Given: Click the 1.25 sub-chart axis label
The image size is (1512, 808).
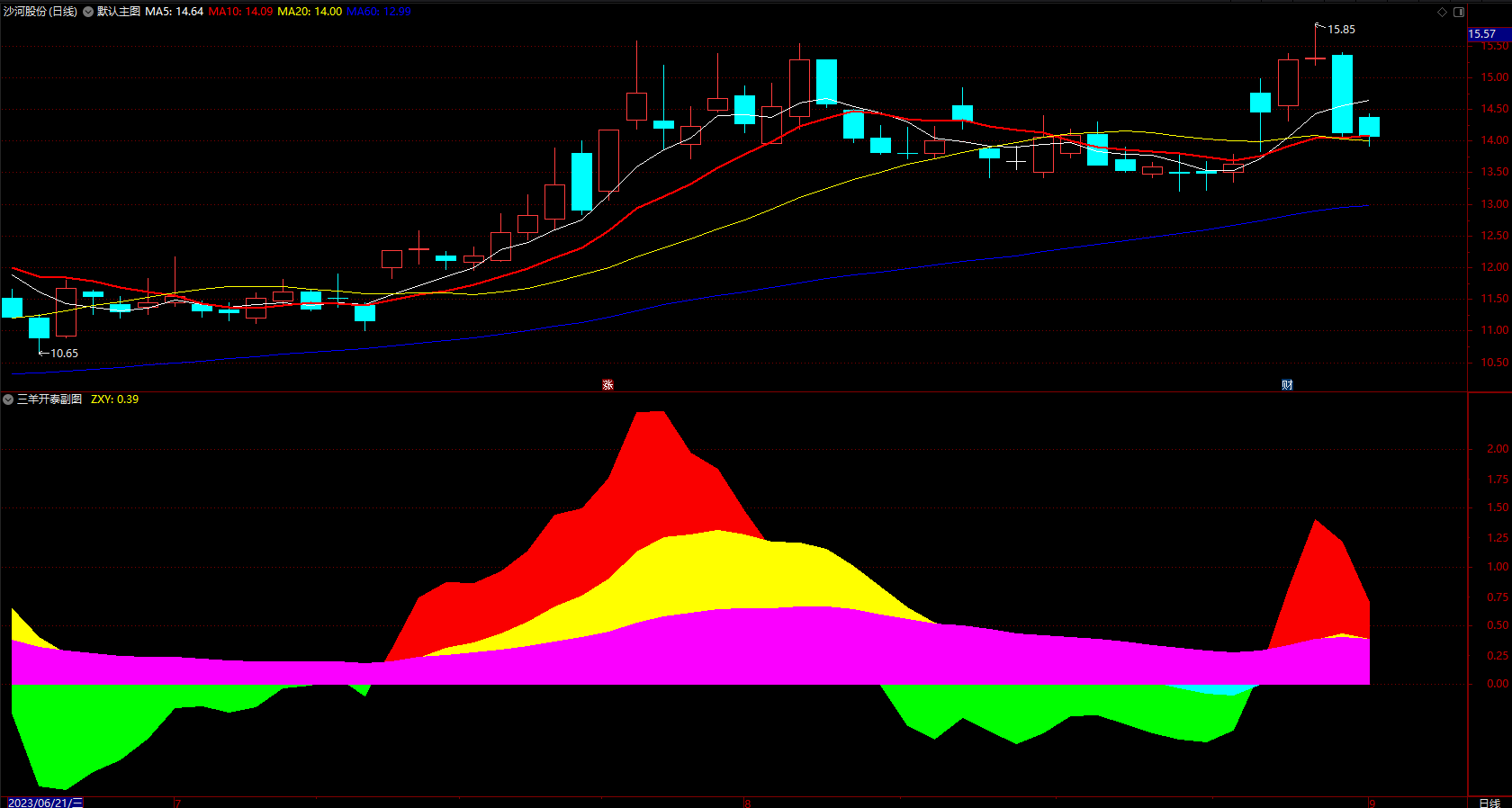Looking at the screenshot, I should tap(1498, 538).
